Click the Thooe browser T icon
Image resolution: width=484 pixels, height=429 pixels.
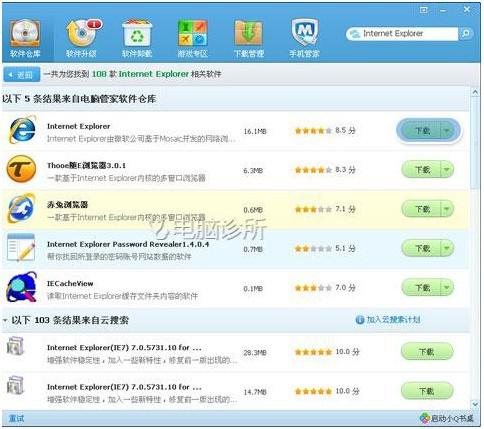[21, 169]
